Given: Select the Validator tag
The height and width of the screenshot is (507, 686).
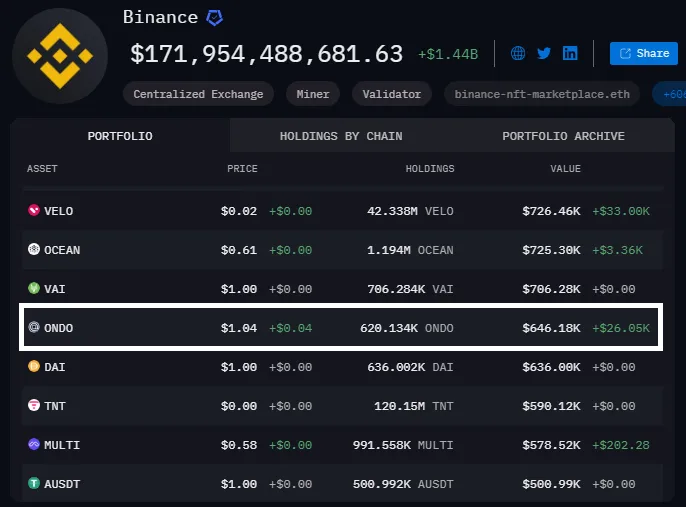Looking at the screenshot, I should click(x=392, y=94).
